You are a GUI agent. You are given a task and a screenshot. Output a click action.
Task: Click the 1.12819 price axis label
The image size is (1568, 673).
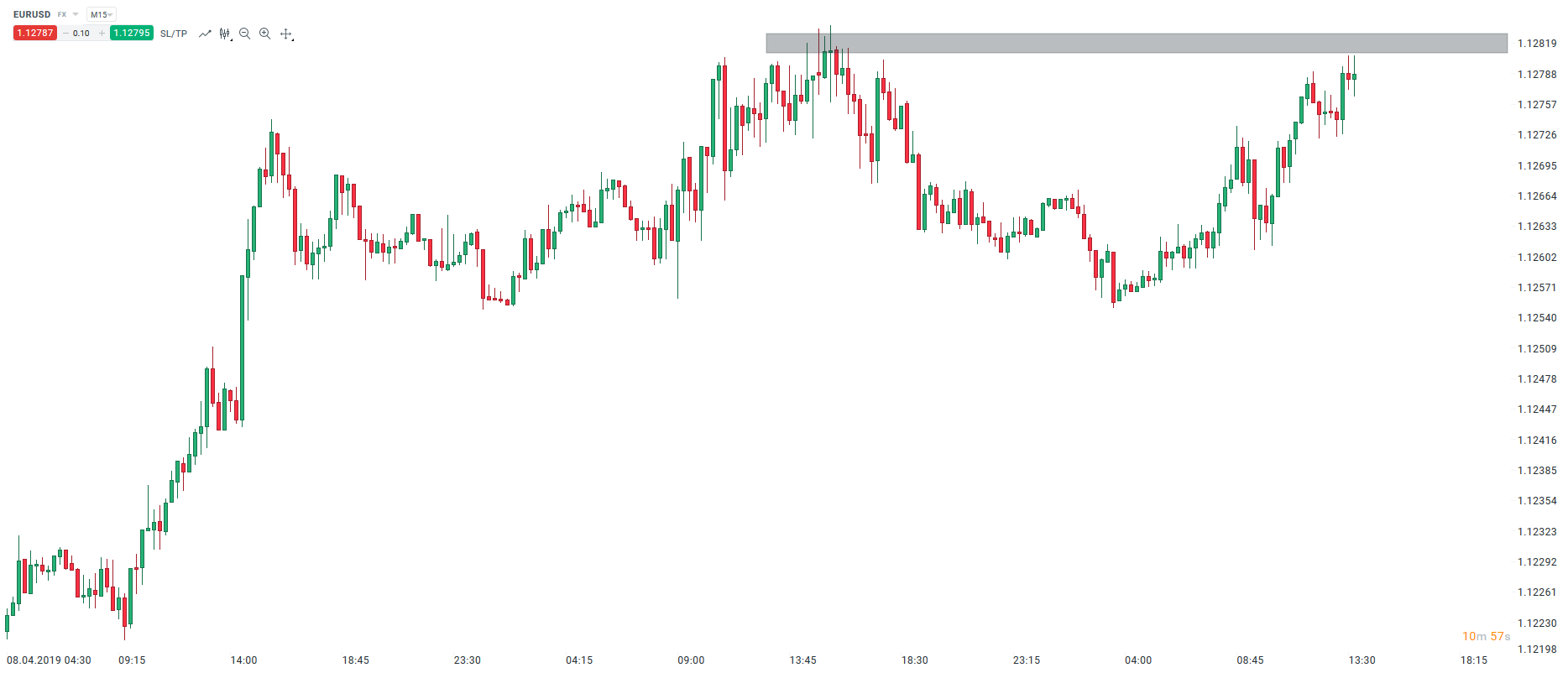pyautogui.click(x=1537, y=44)
